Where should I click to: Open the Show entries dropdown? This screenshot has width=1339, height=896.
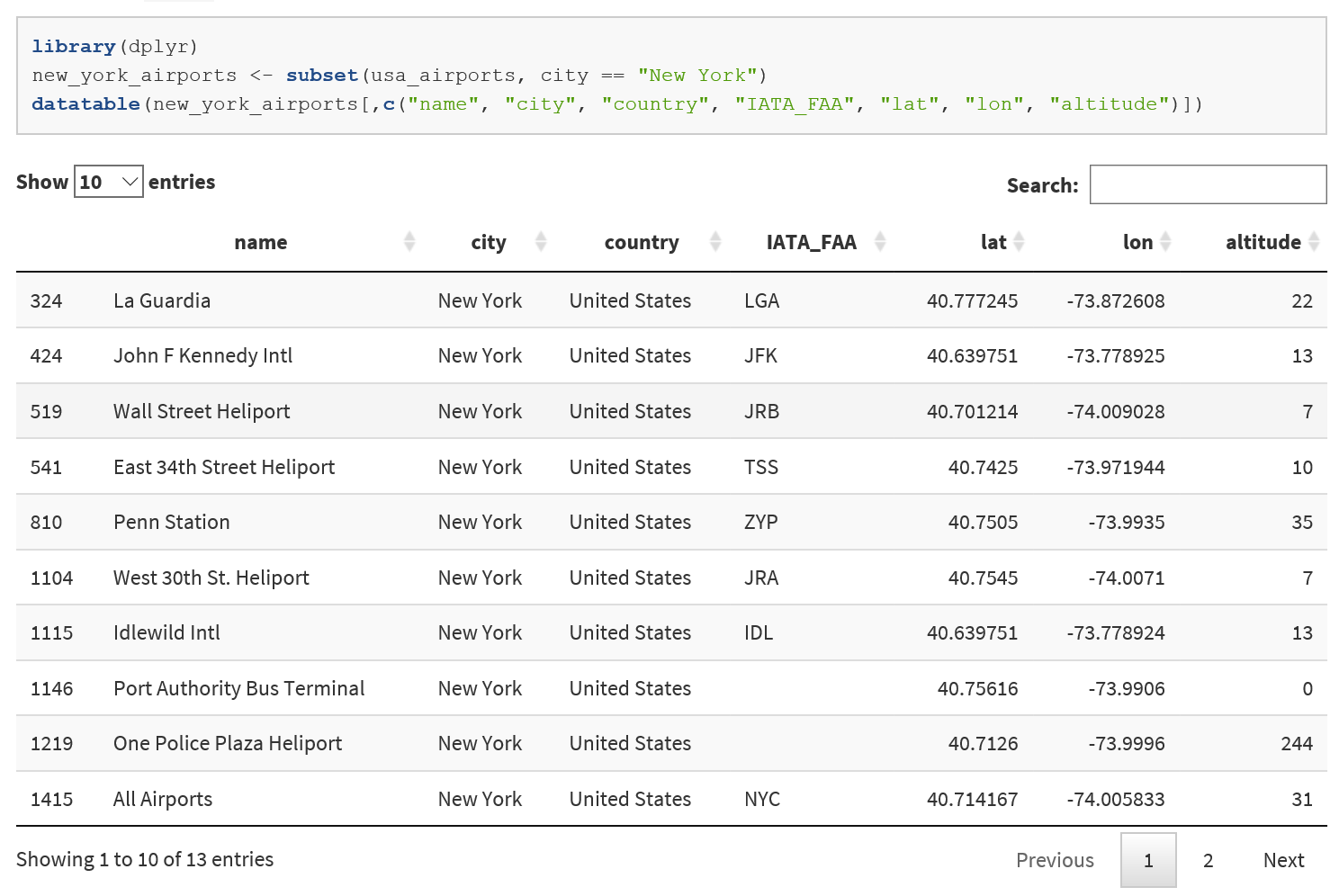point(108,183)
